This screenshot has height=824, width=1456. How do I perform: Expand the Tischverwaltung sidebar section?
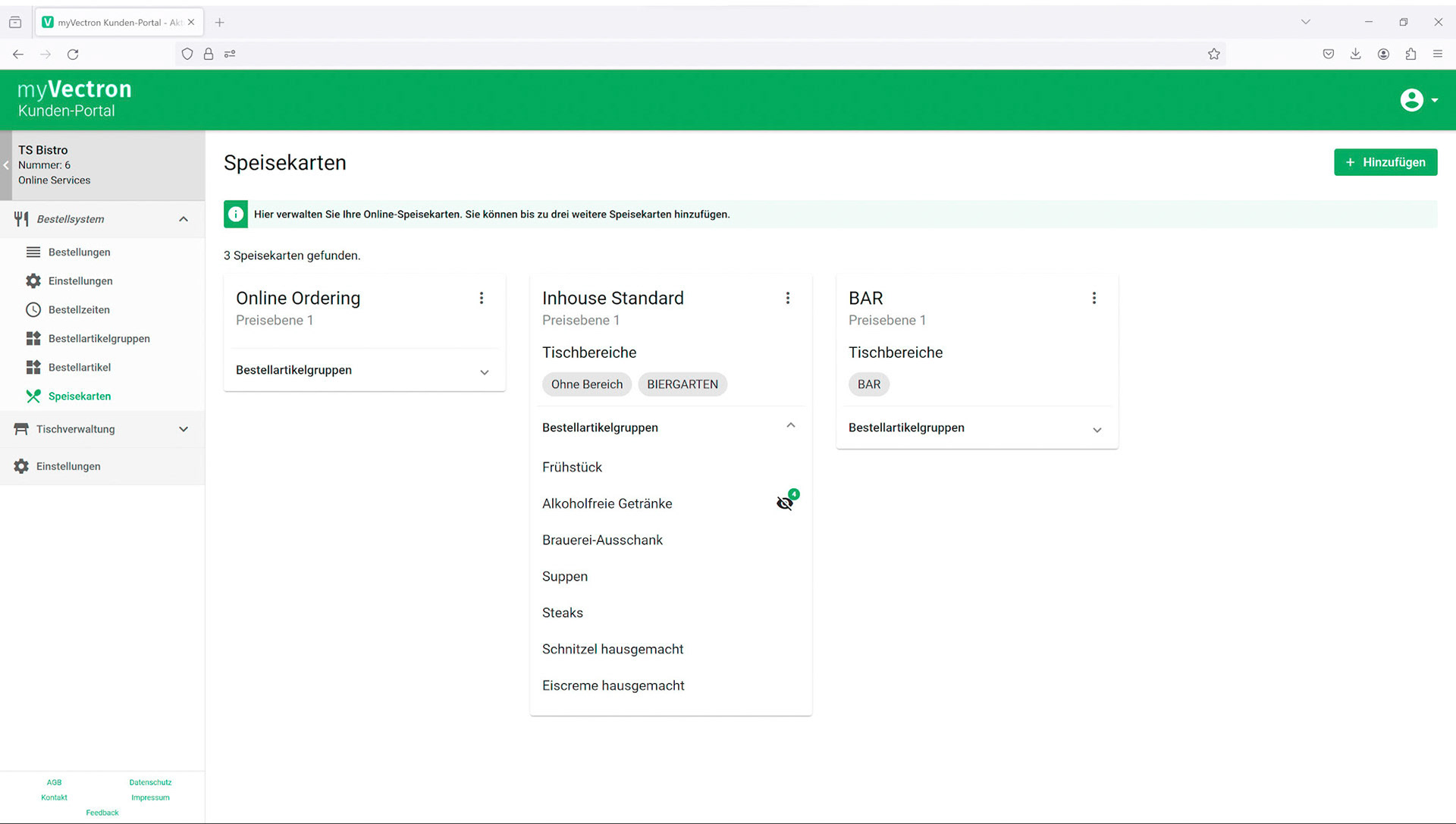tap(184, 429)
